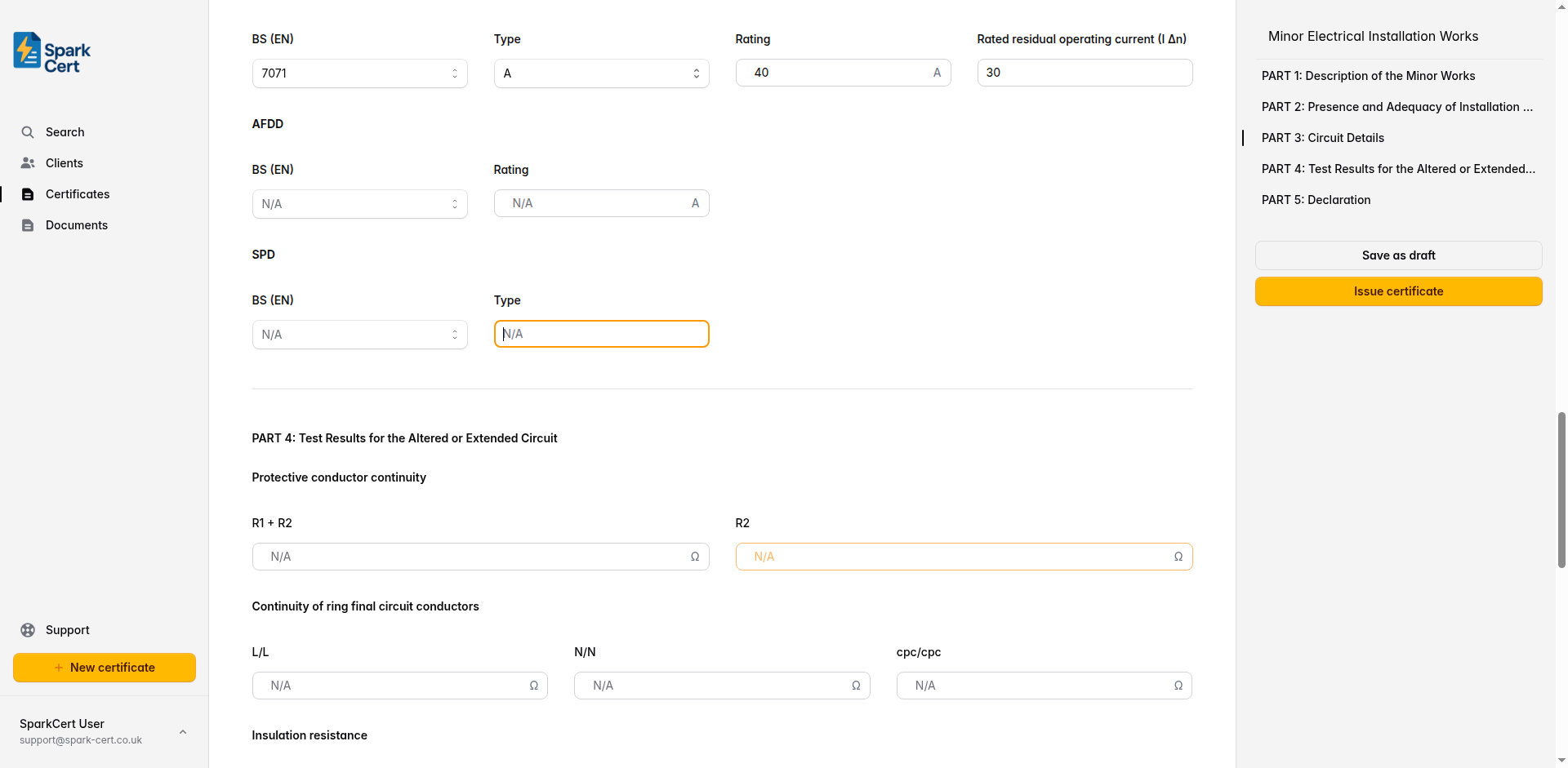This screenshot has width=1568, height=768.
Task: Click the page vertical scrollbar thumb
Action: (1561, 490)
